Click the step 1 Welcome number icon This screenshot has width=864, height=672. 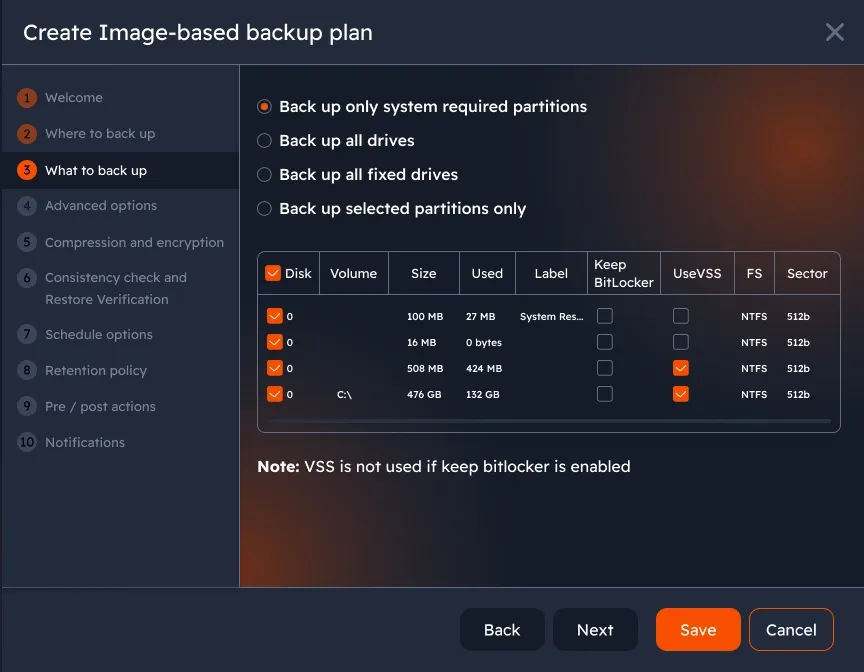26,98
